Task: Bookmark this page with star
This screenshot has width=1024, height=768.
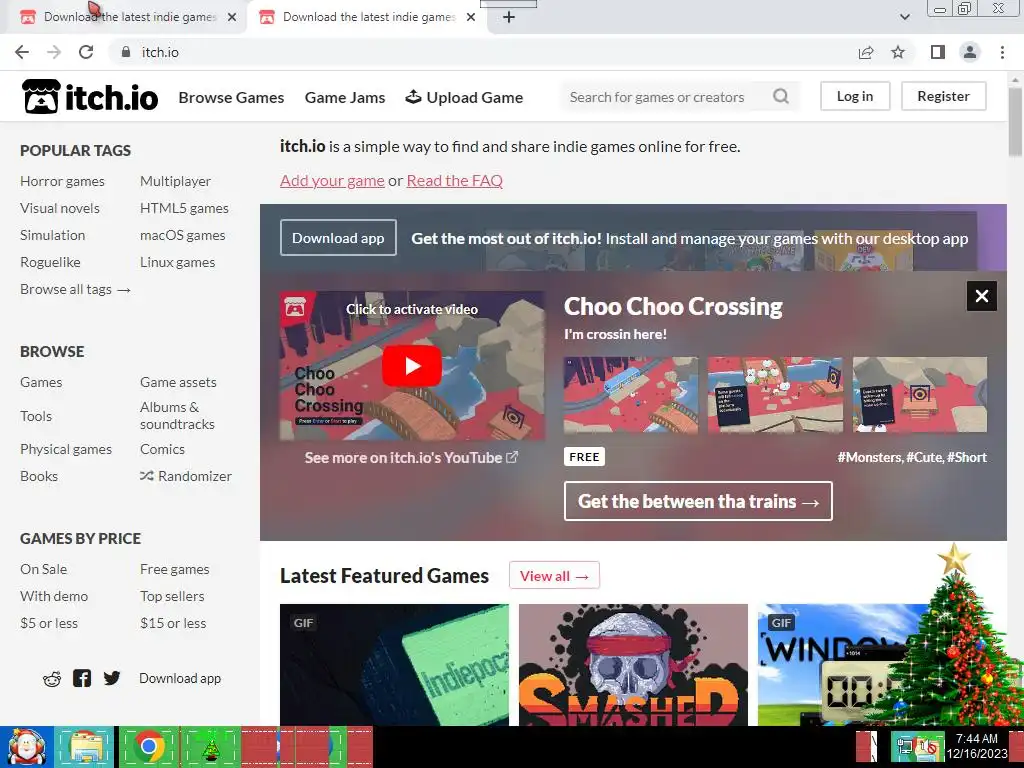Action: pyautogui.click(x=898, y=52)
